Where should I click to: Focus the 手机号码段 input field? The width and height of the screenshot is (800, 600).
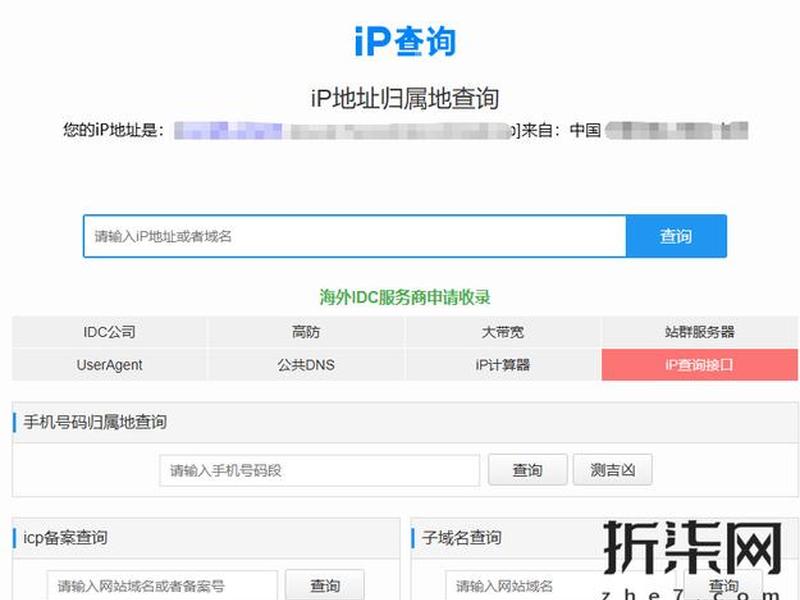click(x=319, y=470)
